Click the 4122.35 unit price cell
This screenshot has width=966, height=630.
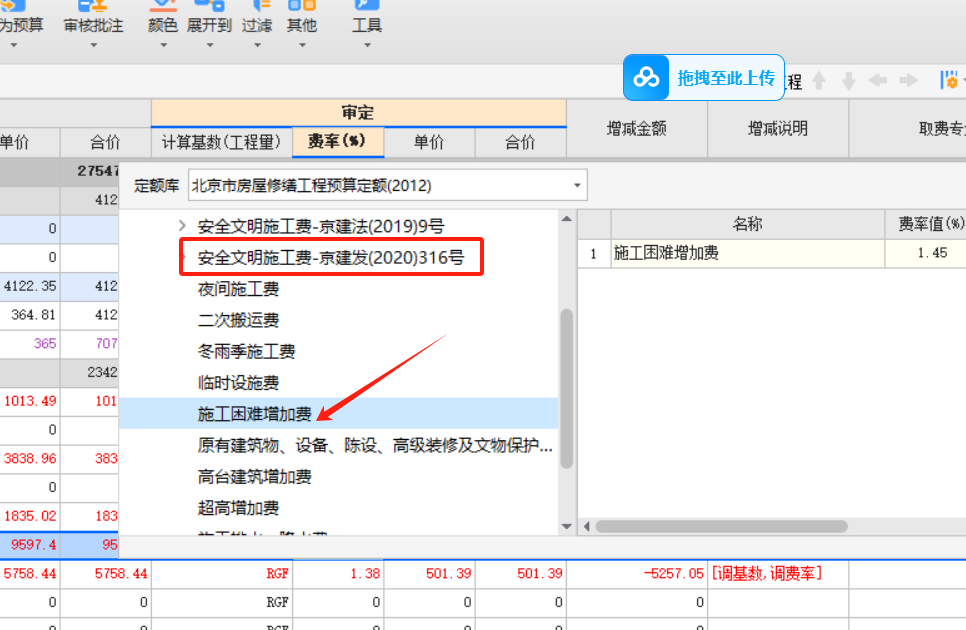30,286
